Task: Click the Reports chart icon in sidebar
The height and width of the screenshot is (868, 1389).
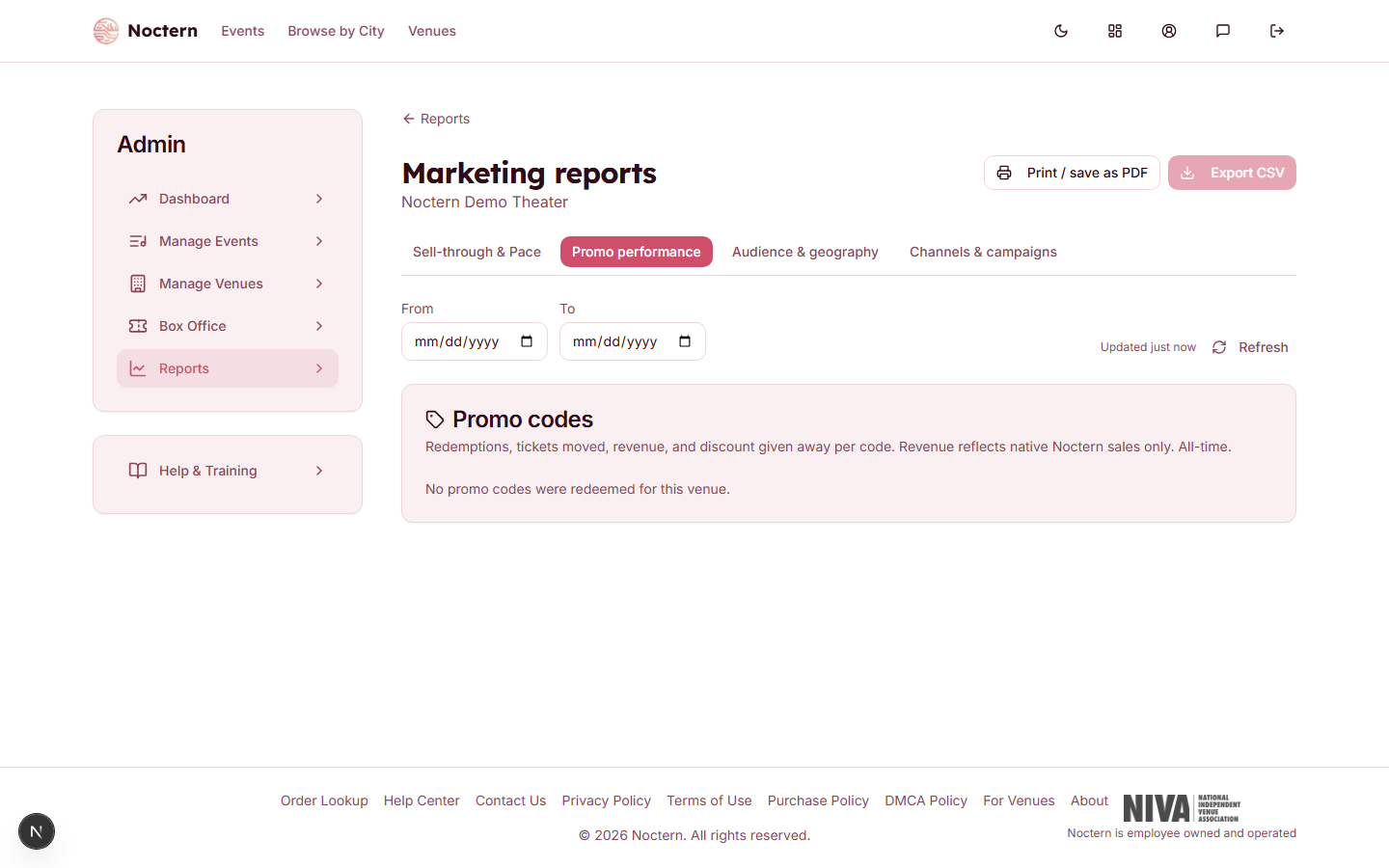Action: tap(138, 368)
